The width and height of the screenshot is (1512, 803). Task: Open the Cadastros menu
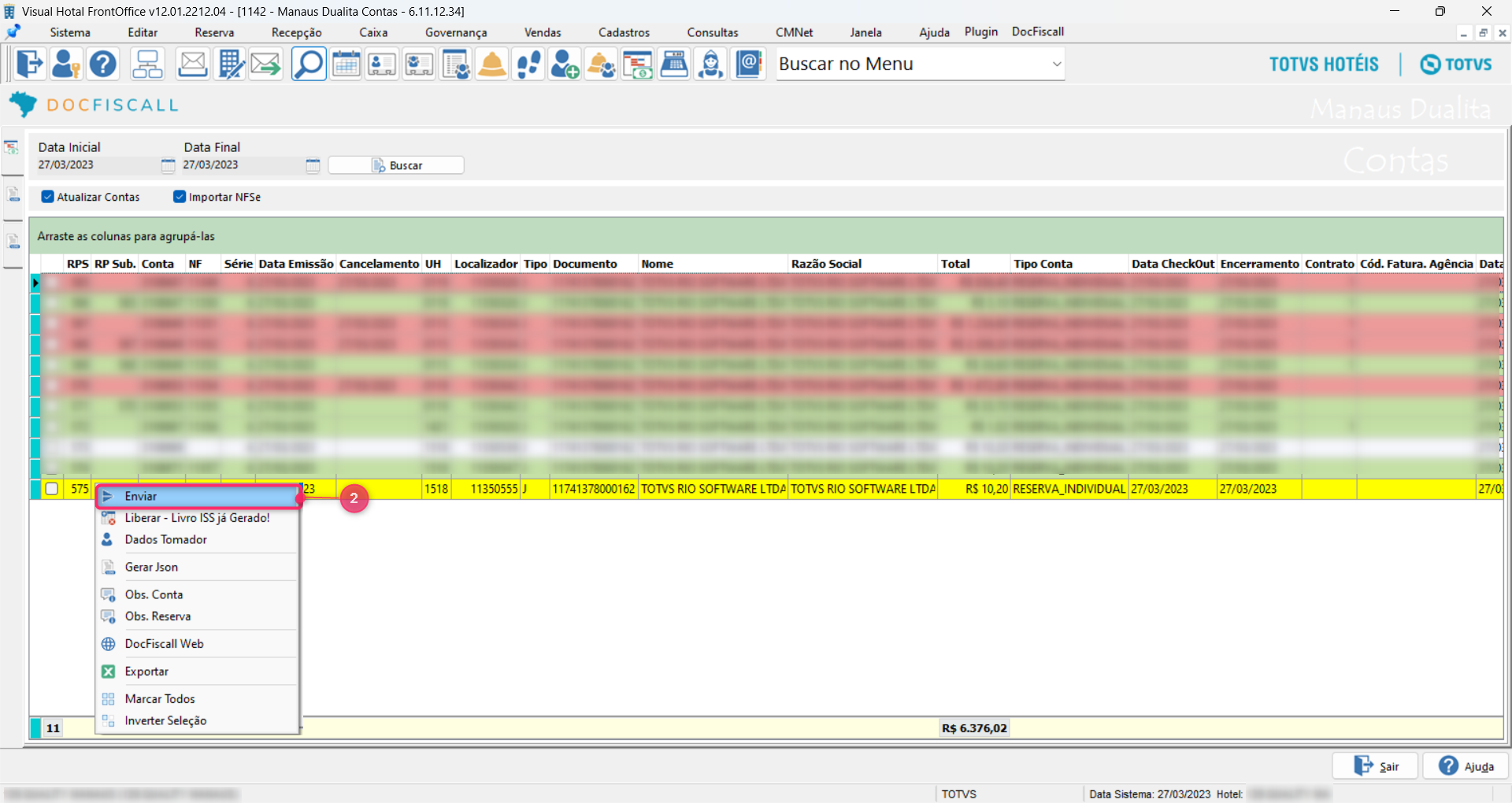coord(624,32)
